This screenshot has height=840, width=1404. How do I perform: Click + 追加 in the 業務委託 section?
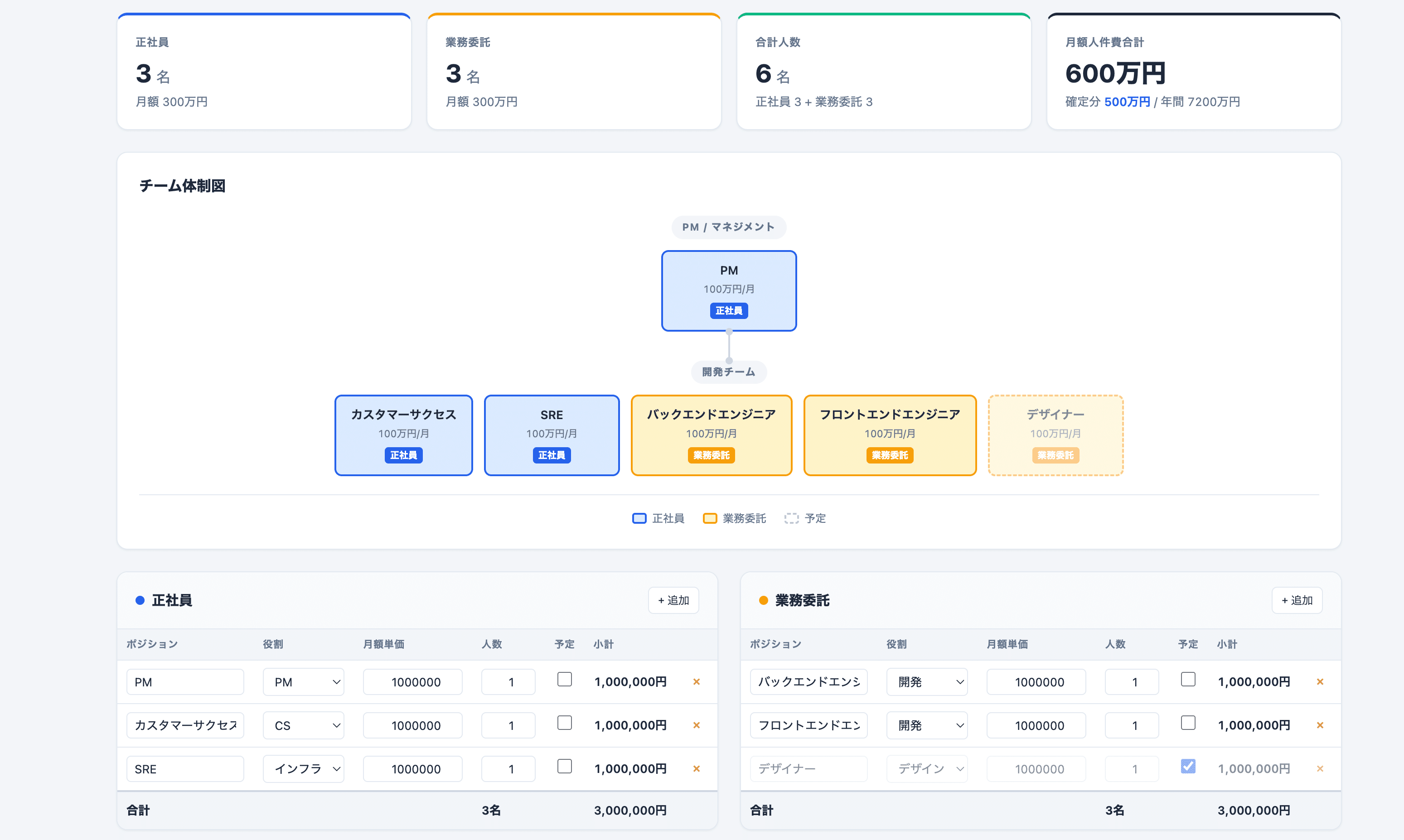[x=1297, y=600]
